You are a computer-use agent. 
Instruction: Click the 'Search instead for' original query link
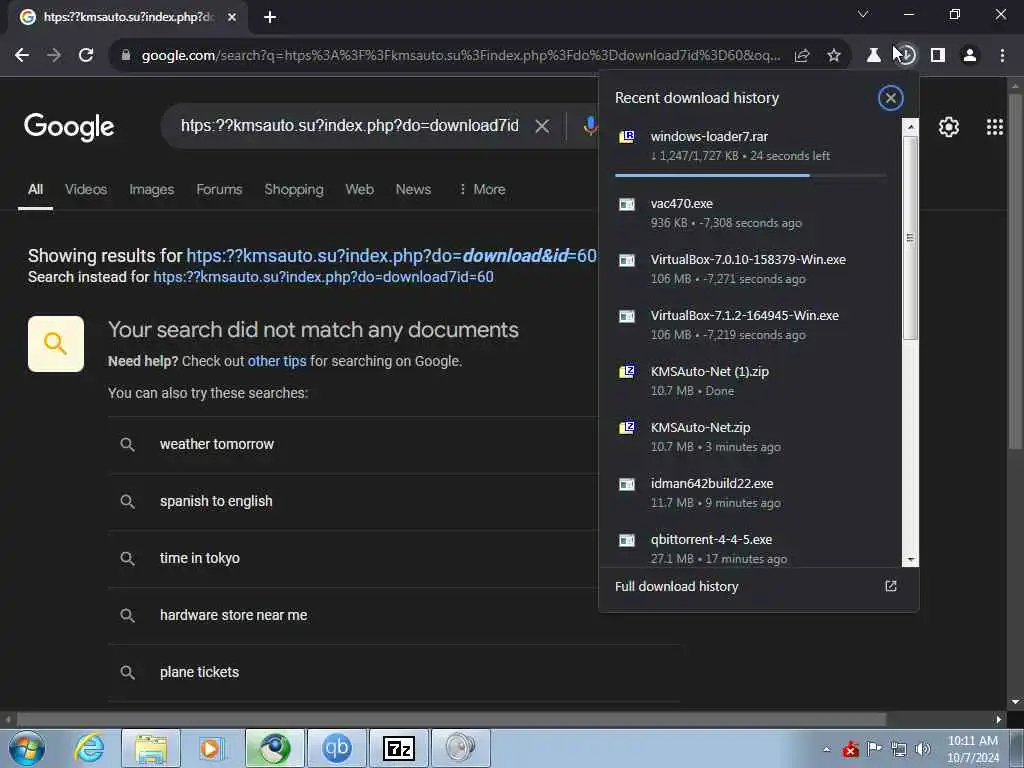323,277
